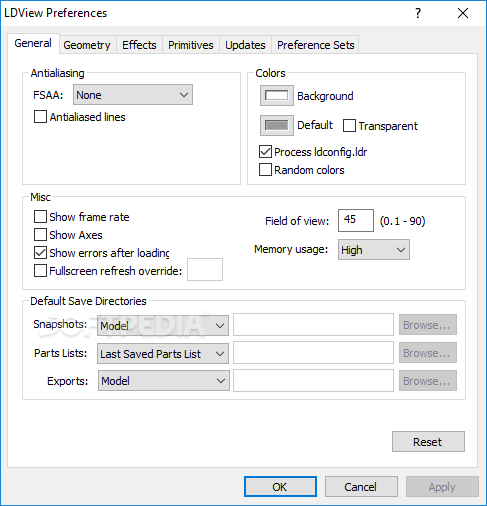
Task: Open the Geometry tab
Action: click(x=87, y=45)
